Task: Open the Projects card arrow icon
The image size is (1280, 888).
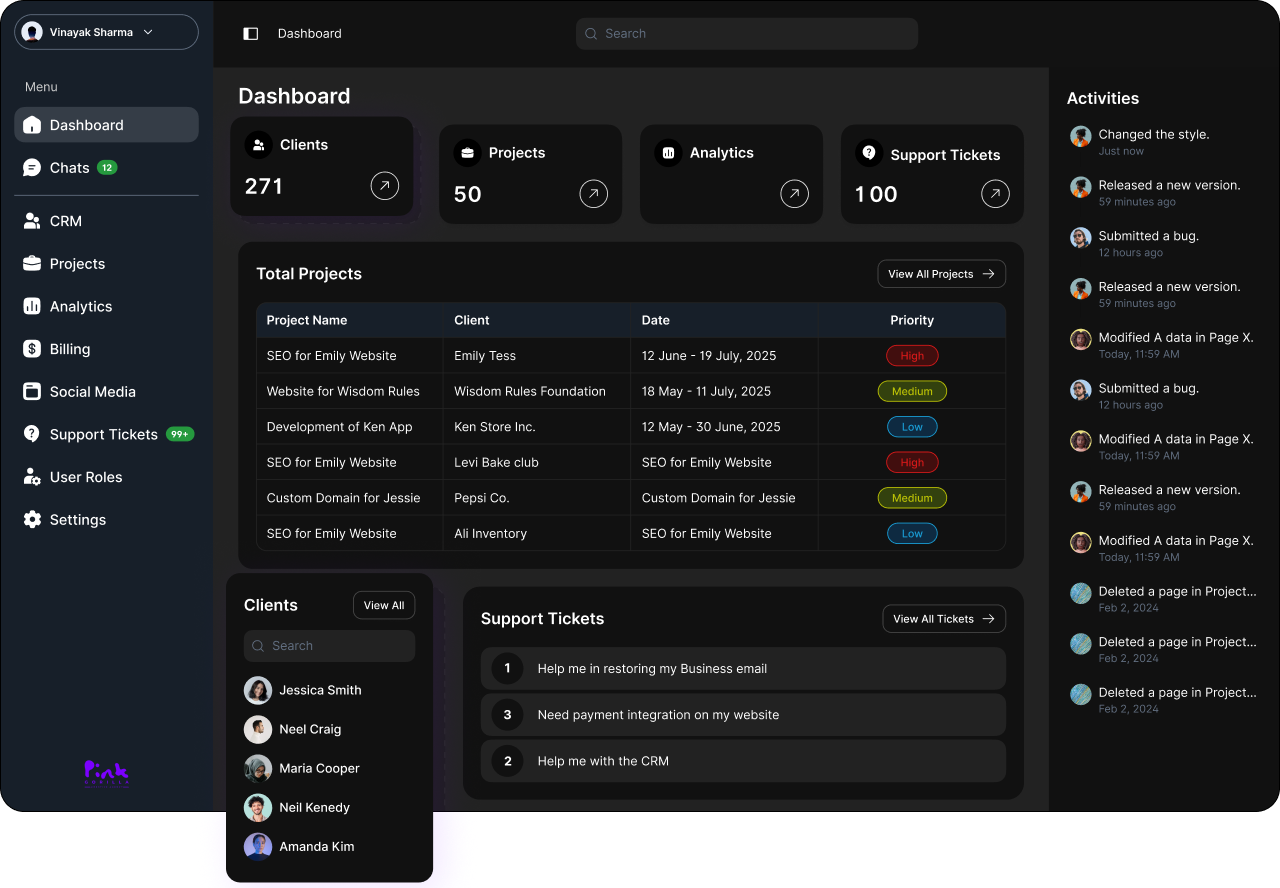Action: (x=594, y=194)
